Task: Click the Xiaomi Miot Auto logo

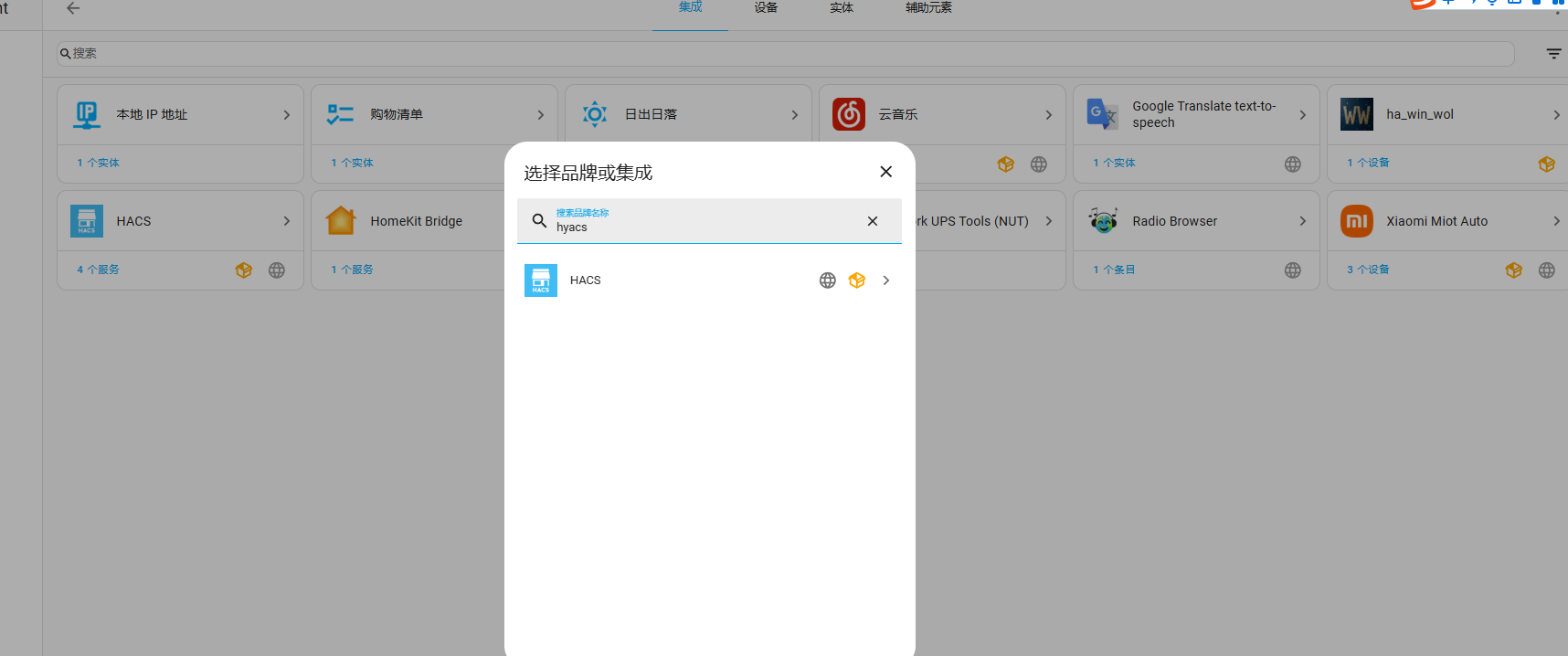Action: [1356, 221]
